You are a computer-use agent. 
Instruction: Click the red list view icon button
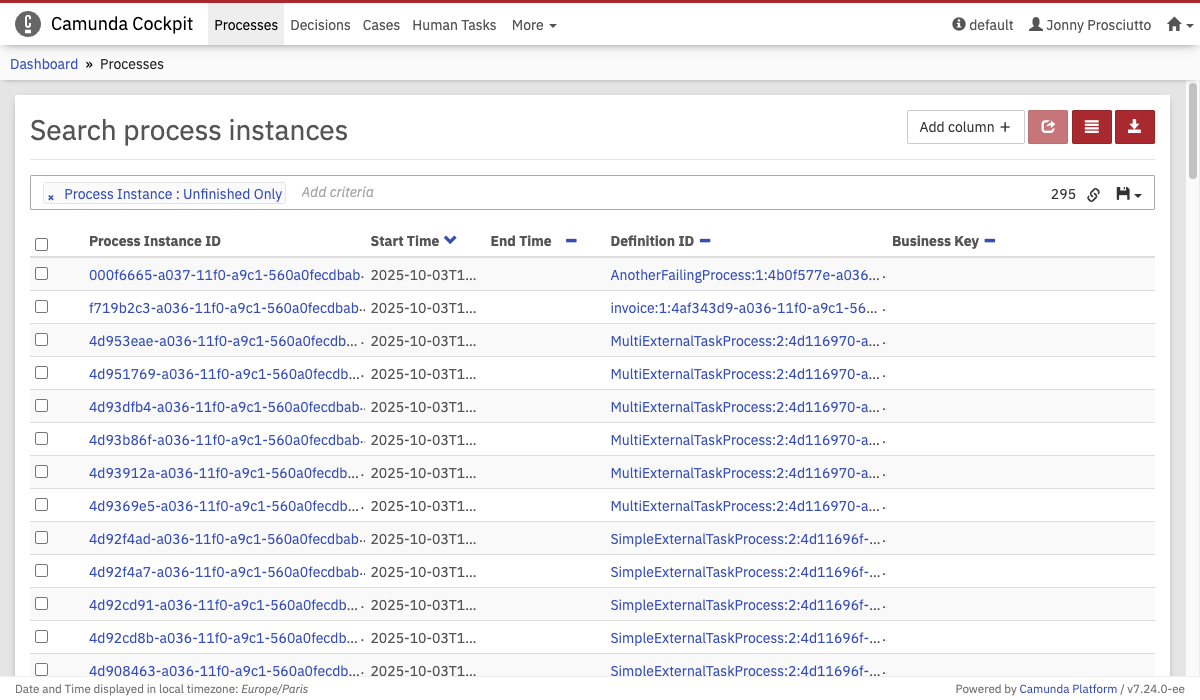1091,127
